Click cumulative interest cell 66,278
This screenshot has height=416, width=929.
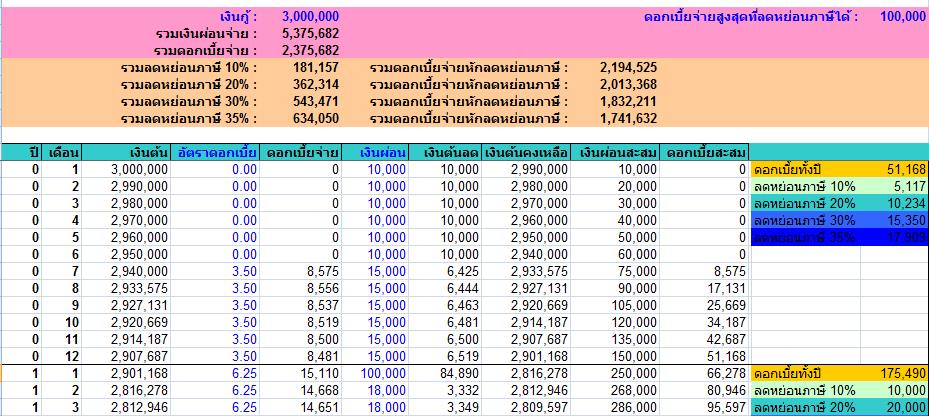tap(704, 374)
